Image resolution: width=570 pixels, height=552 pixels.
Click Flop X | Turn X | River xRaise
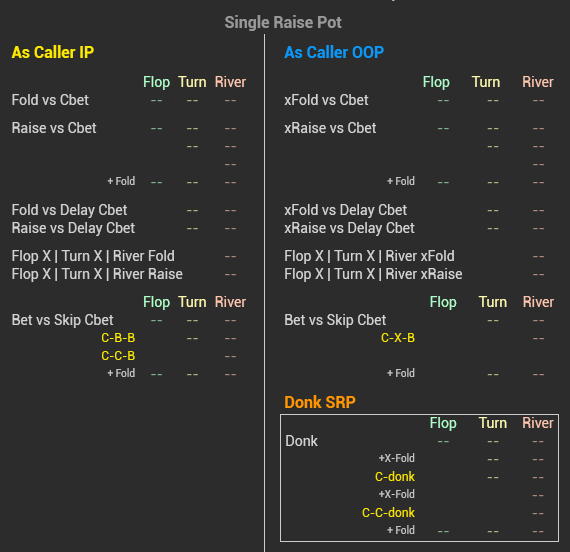pos(373,274)
